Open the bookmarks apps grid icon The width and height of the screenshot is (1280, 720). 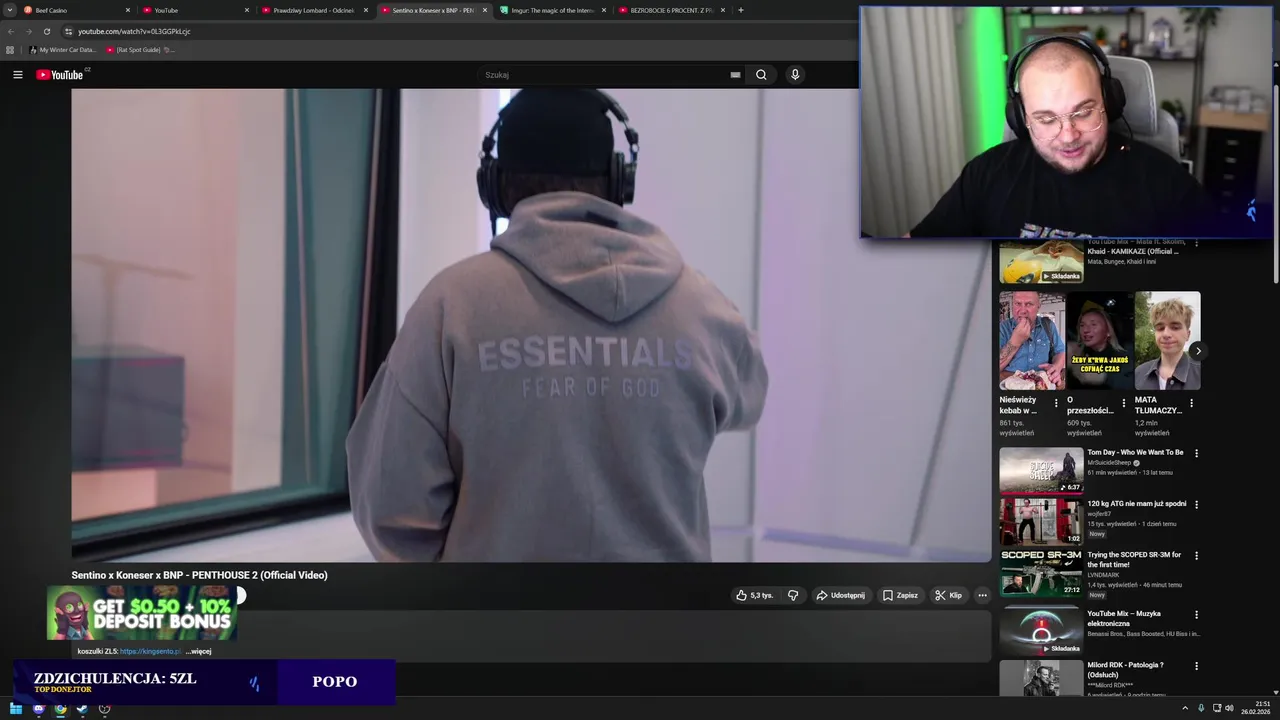(x=10, y=49)
